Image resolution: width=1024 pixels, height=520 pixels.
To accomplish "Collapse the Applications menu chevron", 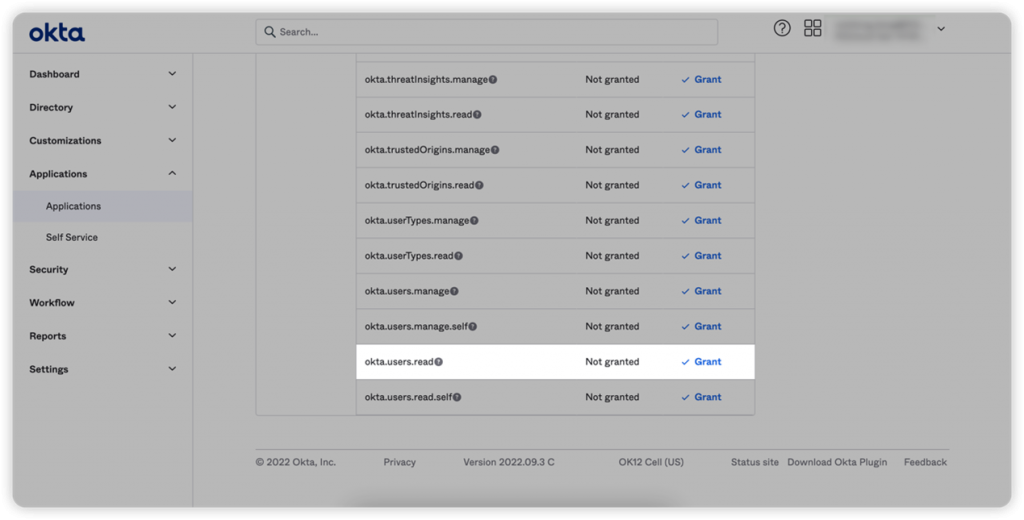I will coord(172,174).
